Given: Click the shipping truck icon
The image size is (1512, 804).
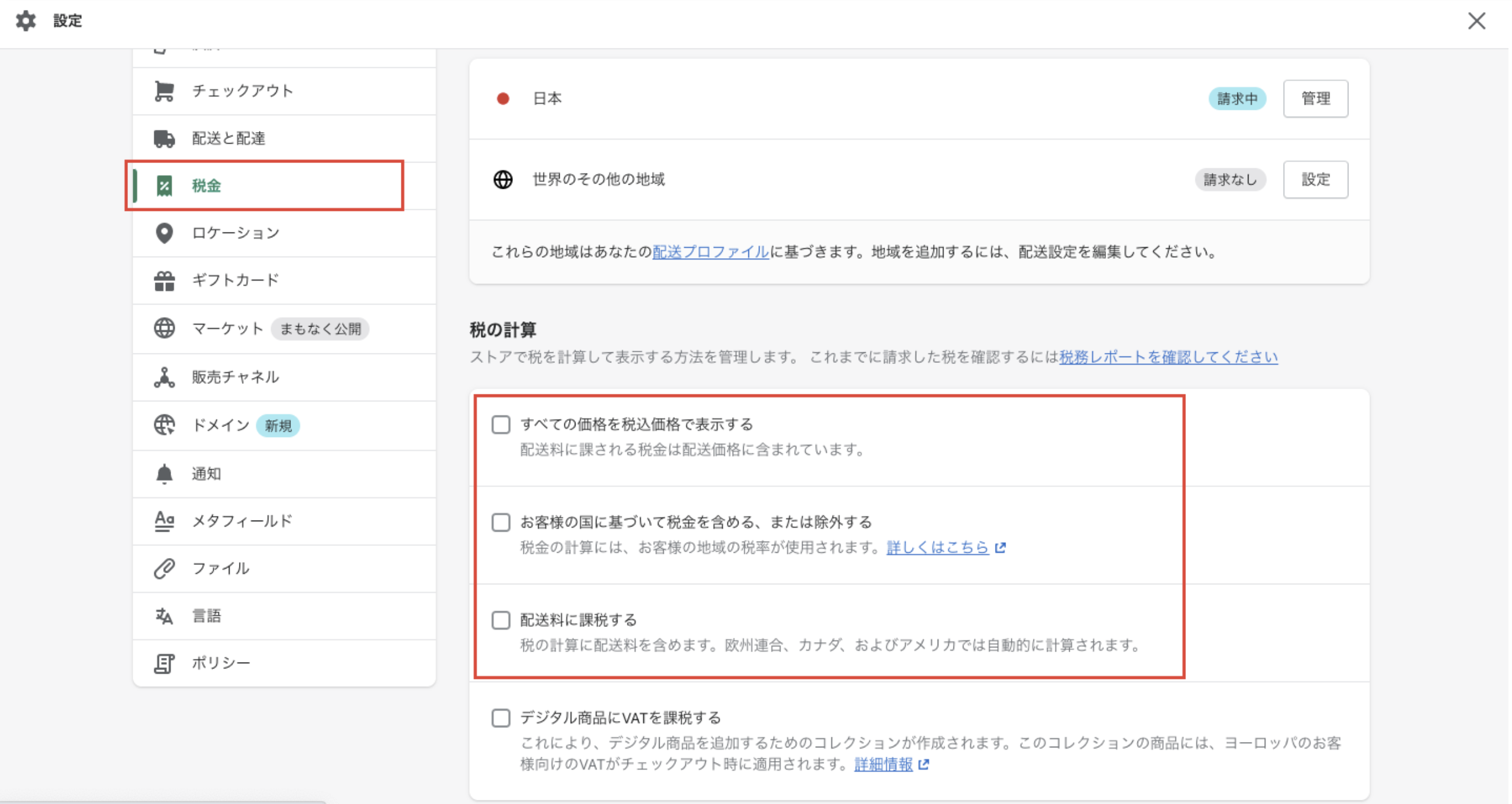Looking at the screenshot, I should [x=164, y=138].
